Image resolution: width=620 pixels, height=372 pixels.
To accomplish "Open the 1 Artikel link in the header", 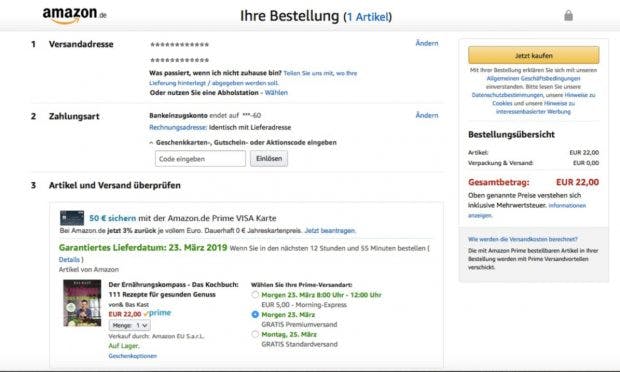I will pos(368,17).
